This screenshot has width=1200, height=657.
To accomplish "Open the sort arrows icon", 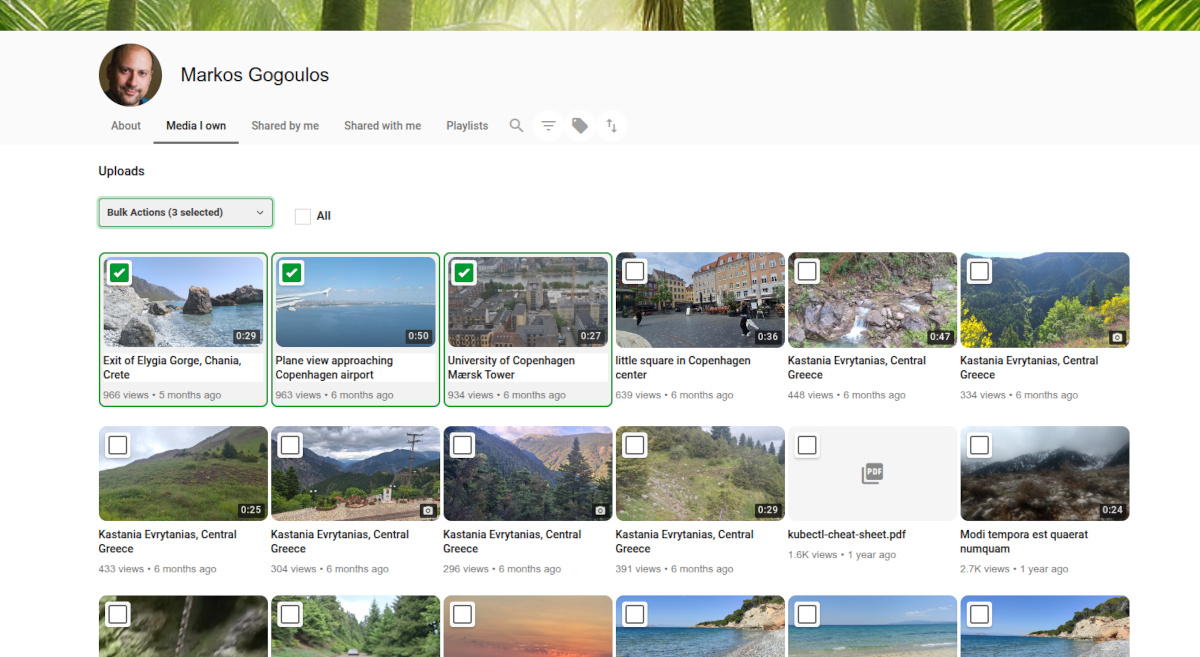I will [x=612, y=126].
